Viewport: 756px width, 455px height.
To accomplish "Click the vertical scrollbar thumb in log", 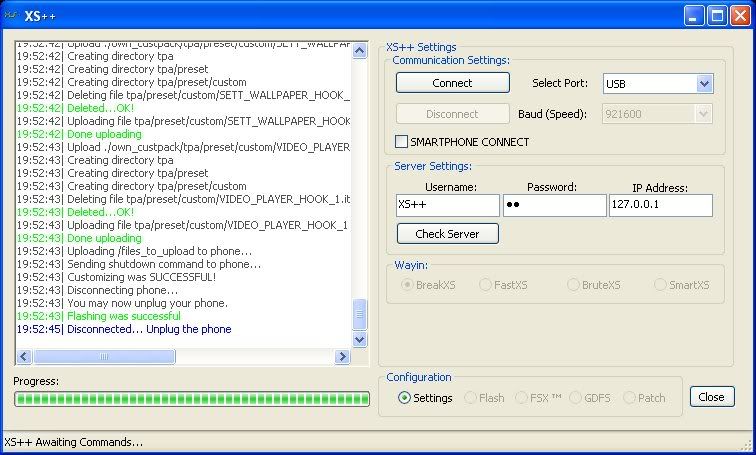I will click(x=360, y=315).
